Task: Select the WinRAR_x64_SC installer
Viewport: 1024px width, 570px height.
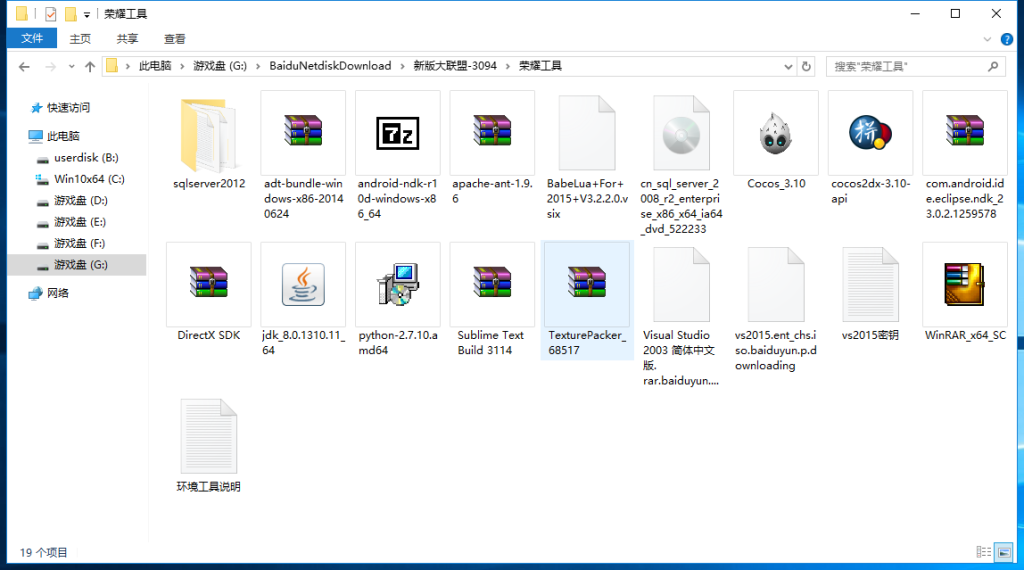Action: pyautogui.click(x=965, y=284)
